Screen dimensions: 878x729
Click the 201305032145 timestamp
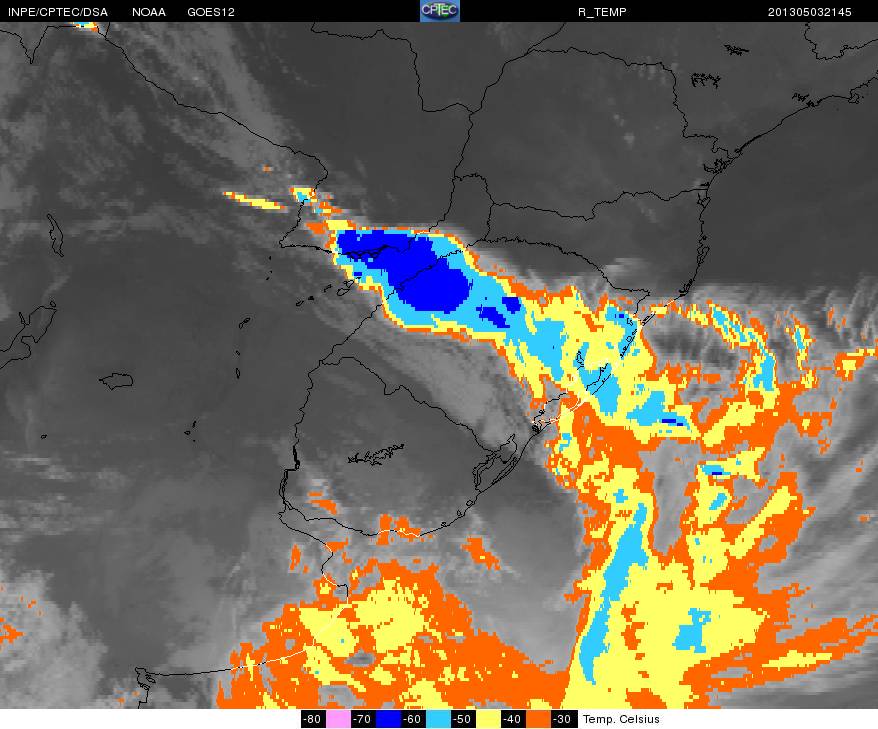coord(810,12)
